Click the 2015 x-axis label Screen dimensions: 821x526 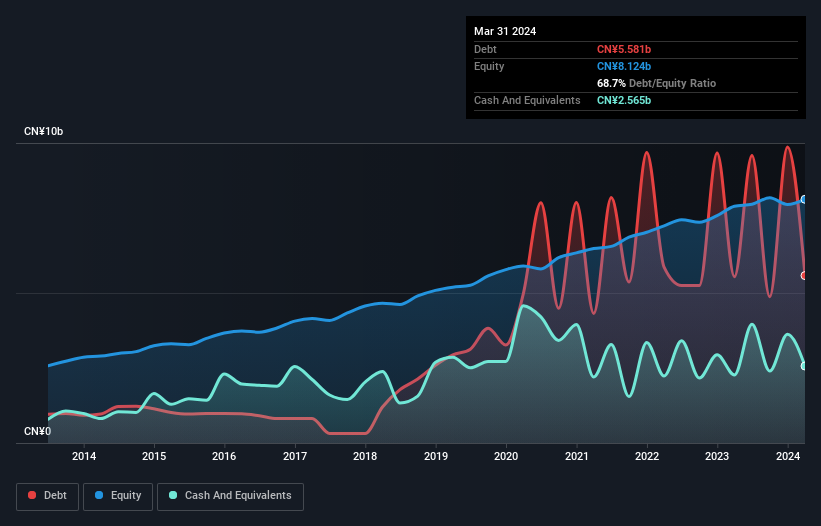pyautogui.click(x=154, y=456)
